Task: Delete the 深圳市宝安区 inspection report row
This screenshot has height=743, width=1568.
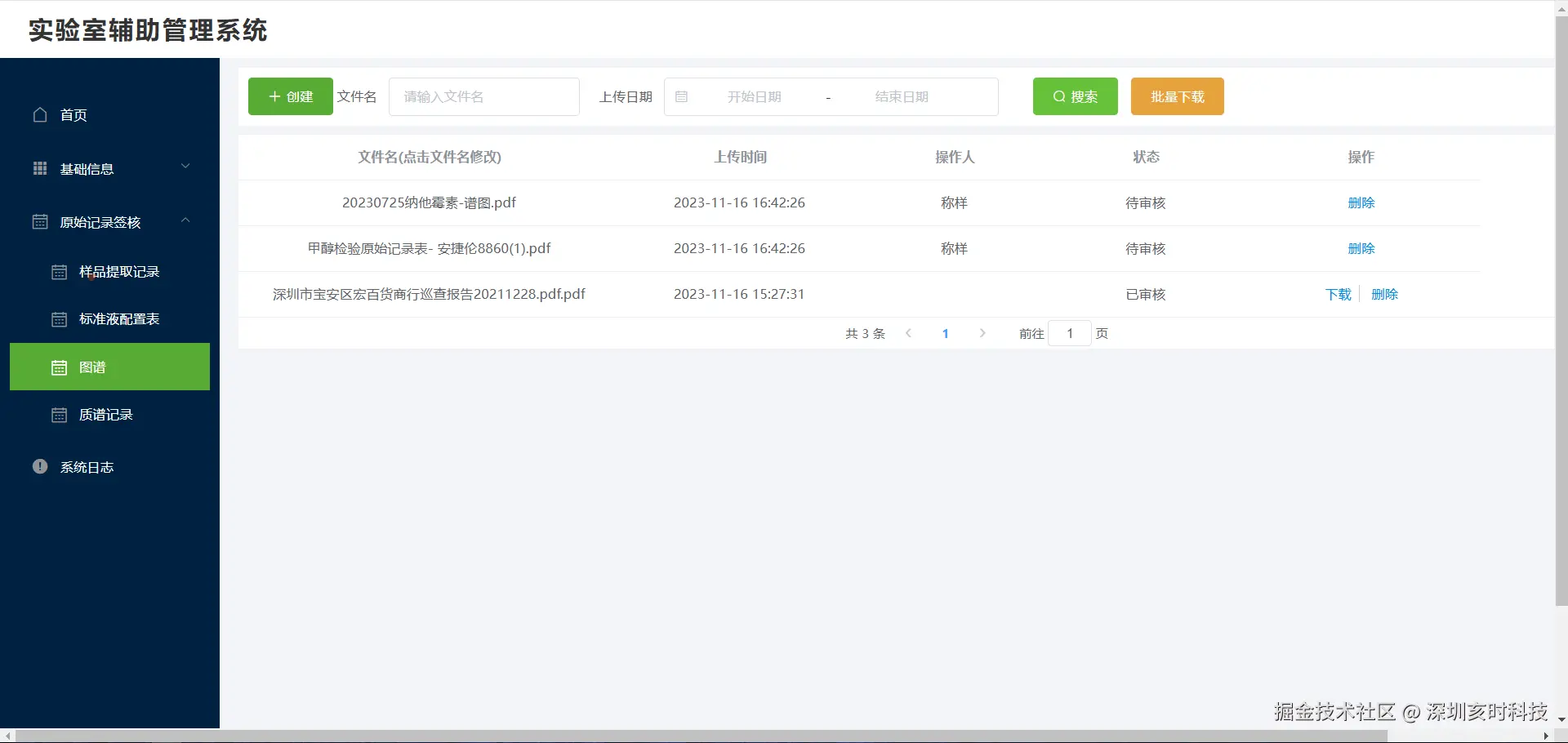Action: (1385, 294)
